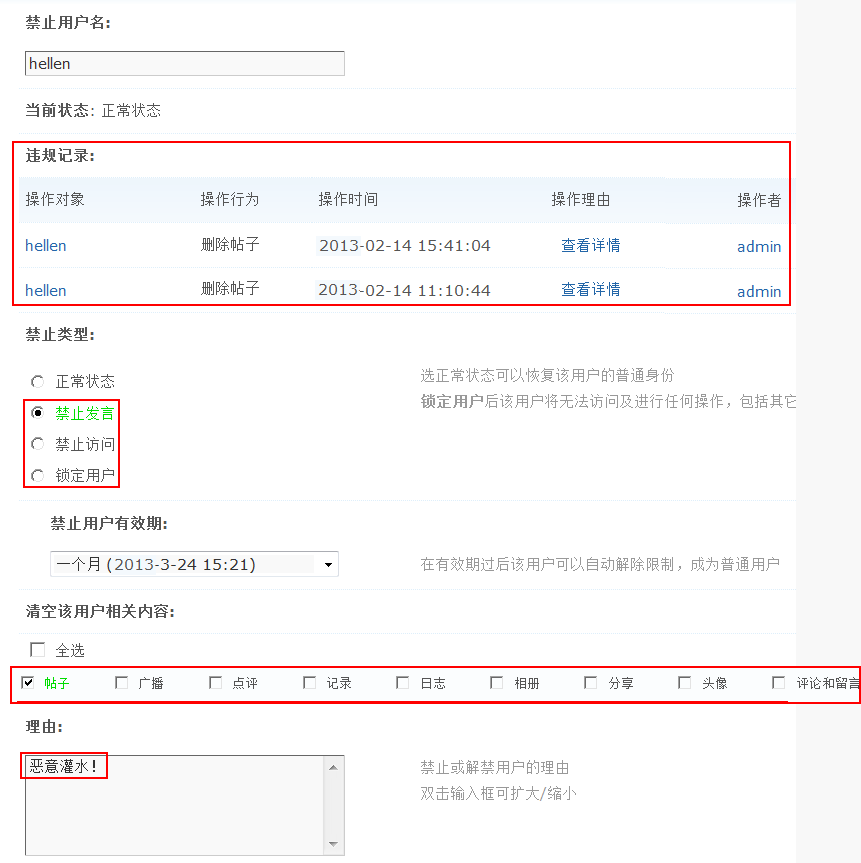
Task: Tick the 点评 checkbox
Action: 216,683
